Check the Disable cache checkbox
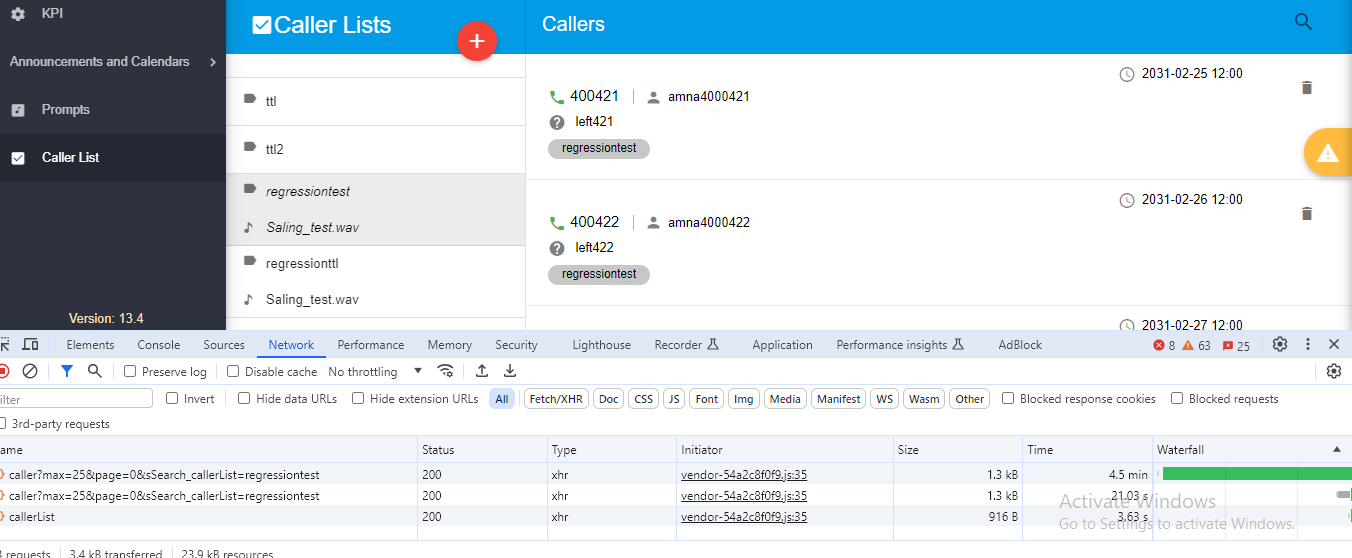The height and width of the screenshot is (558, 1352). [234, 372]
